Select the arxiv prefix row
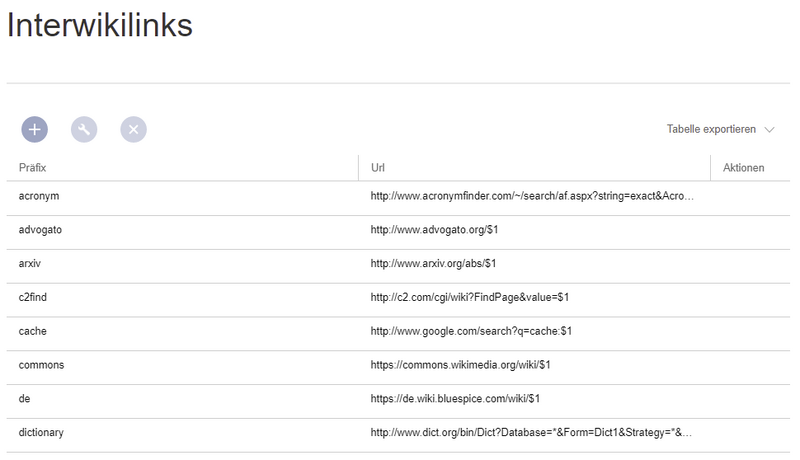 click(x=31, y=264)
